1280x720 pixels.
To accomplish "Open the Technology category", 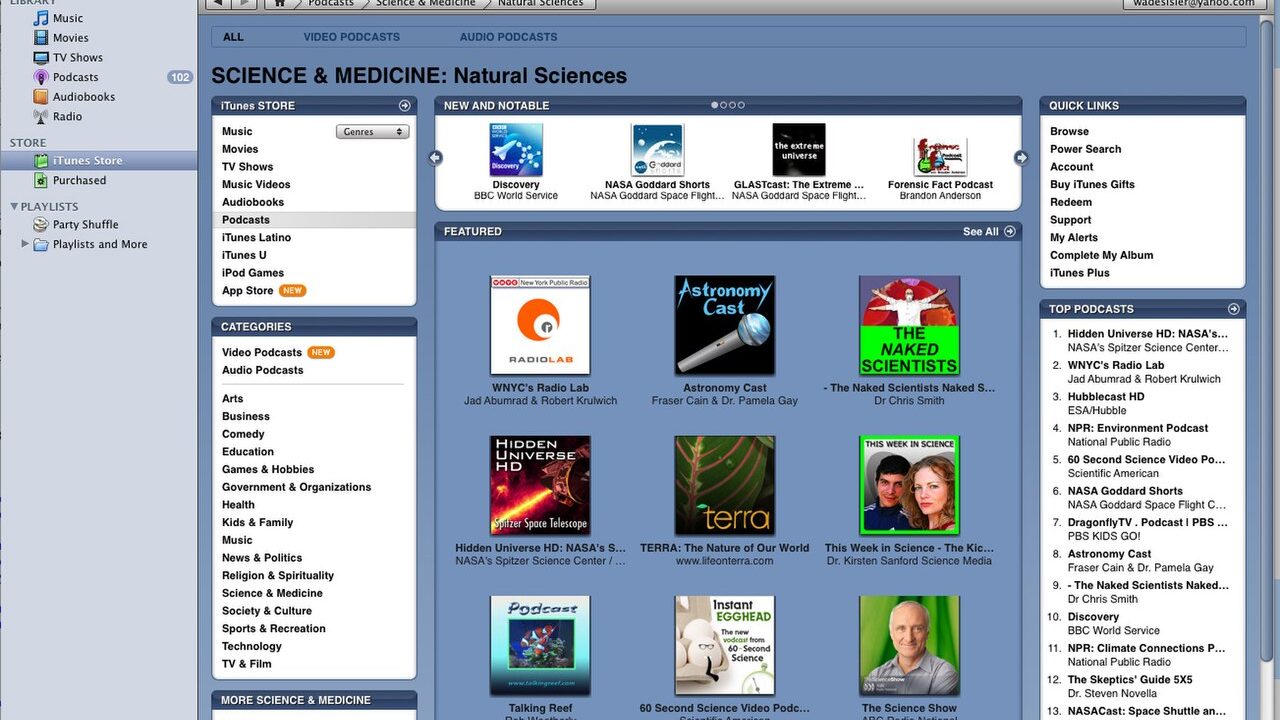I will point(252,646).
